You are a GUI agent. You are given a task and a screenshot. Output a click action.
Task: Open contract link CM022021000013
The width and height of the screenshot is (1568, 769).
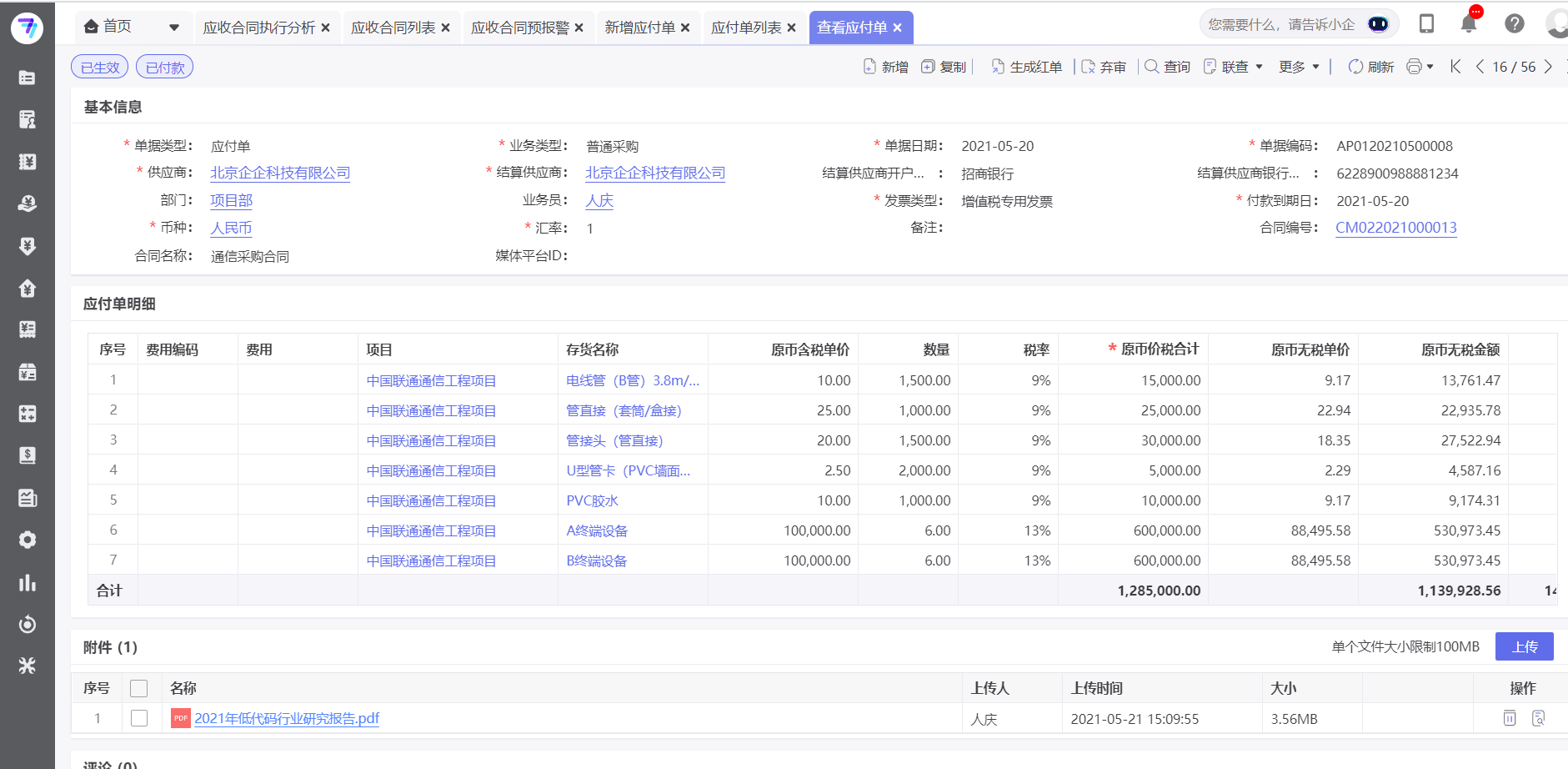click(1396, 227)
